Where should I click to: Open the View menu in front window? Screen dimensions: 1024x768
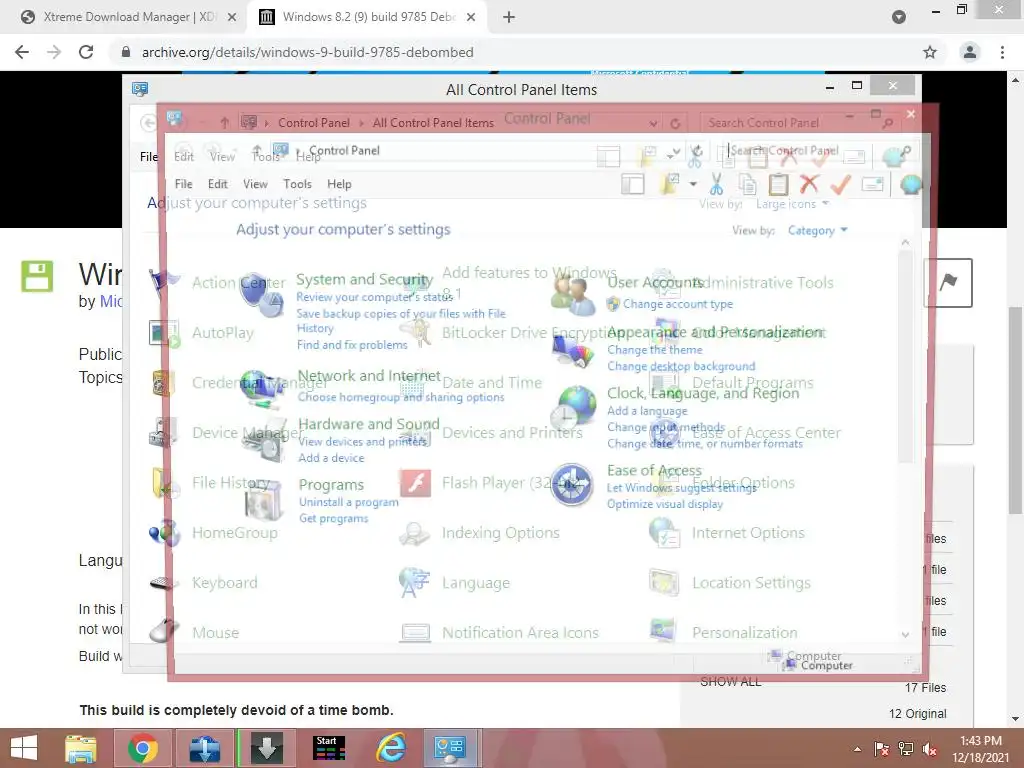click(x=255, y=184)
